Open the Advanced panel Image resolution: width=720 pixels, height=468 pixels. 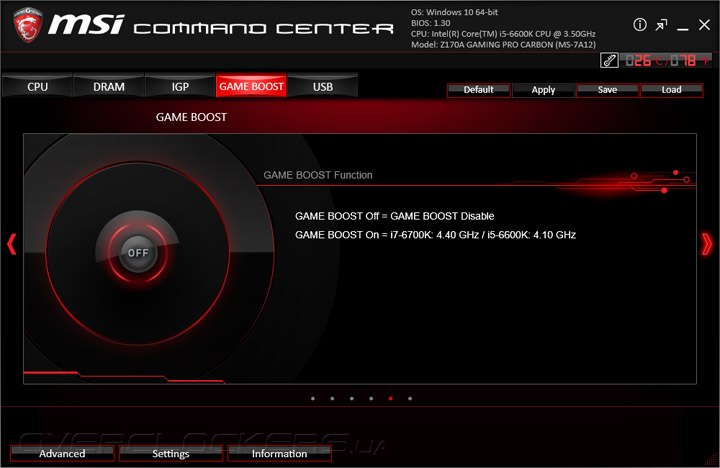[62, 453]
